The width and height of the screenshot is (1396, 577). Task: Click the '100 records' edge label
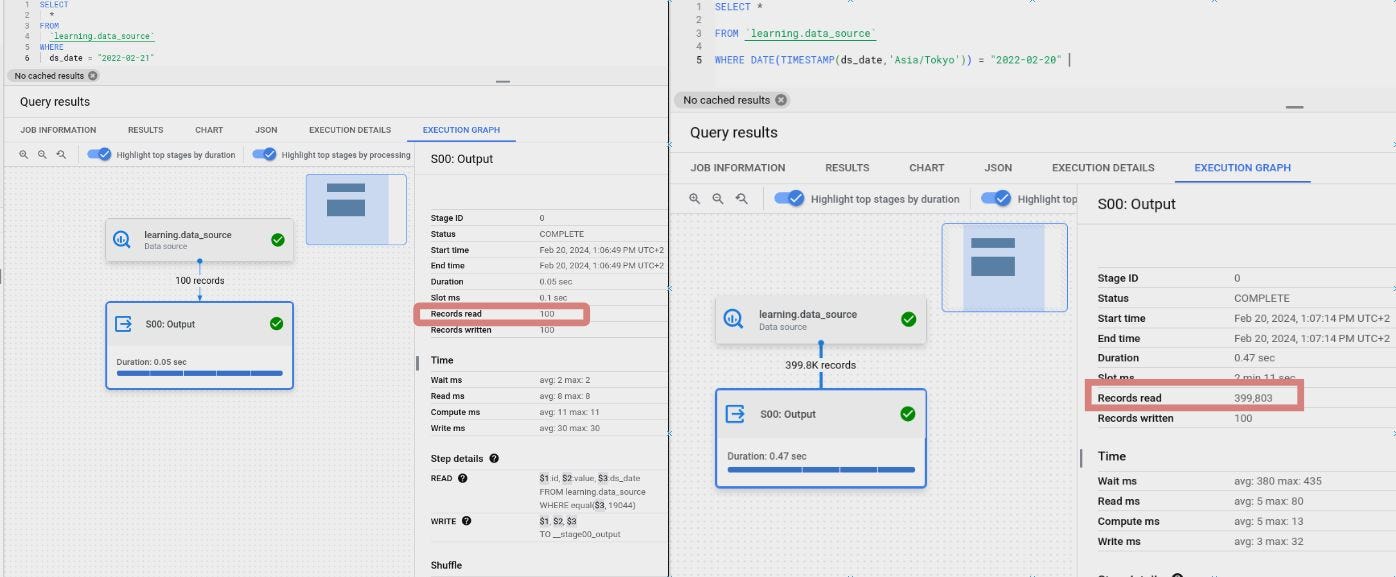(200, 281)
